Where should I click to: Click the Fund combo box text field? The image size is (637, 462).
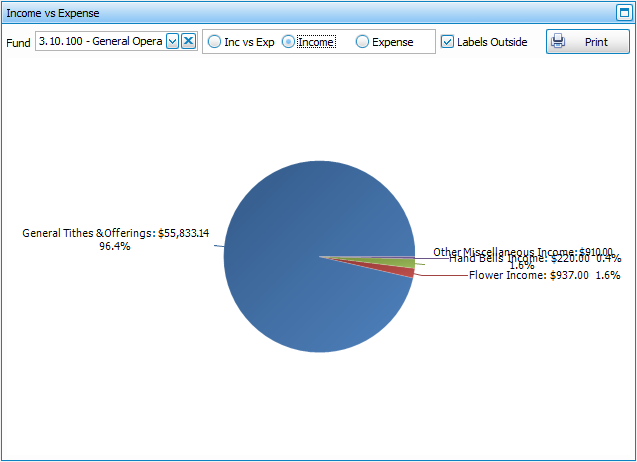click(100, 41)
